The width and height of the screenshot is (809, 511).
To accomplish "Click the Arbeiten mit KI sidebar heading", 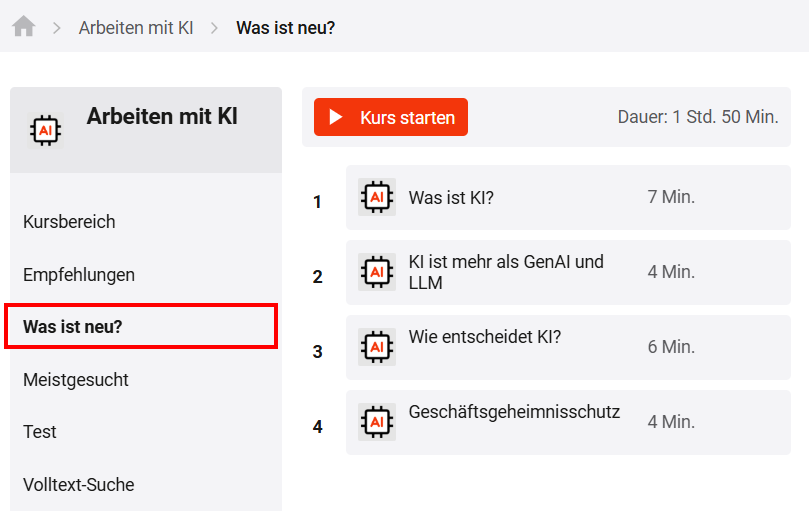I will point(162,116).
